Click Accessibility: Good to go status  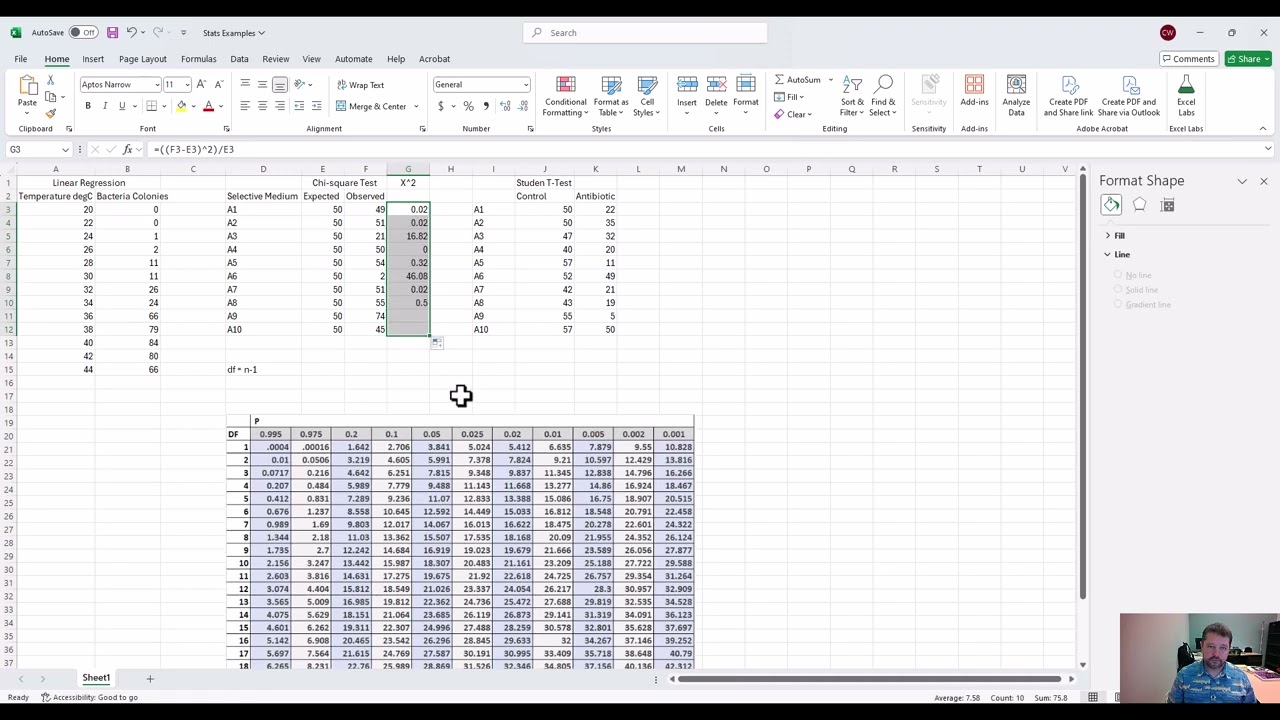90,697
